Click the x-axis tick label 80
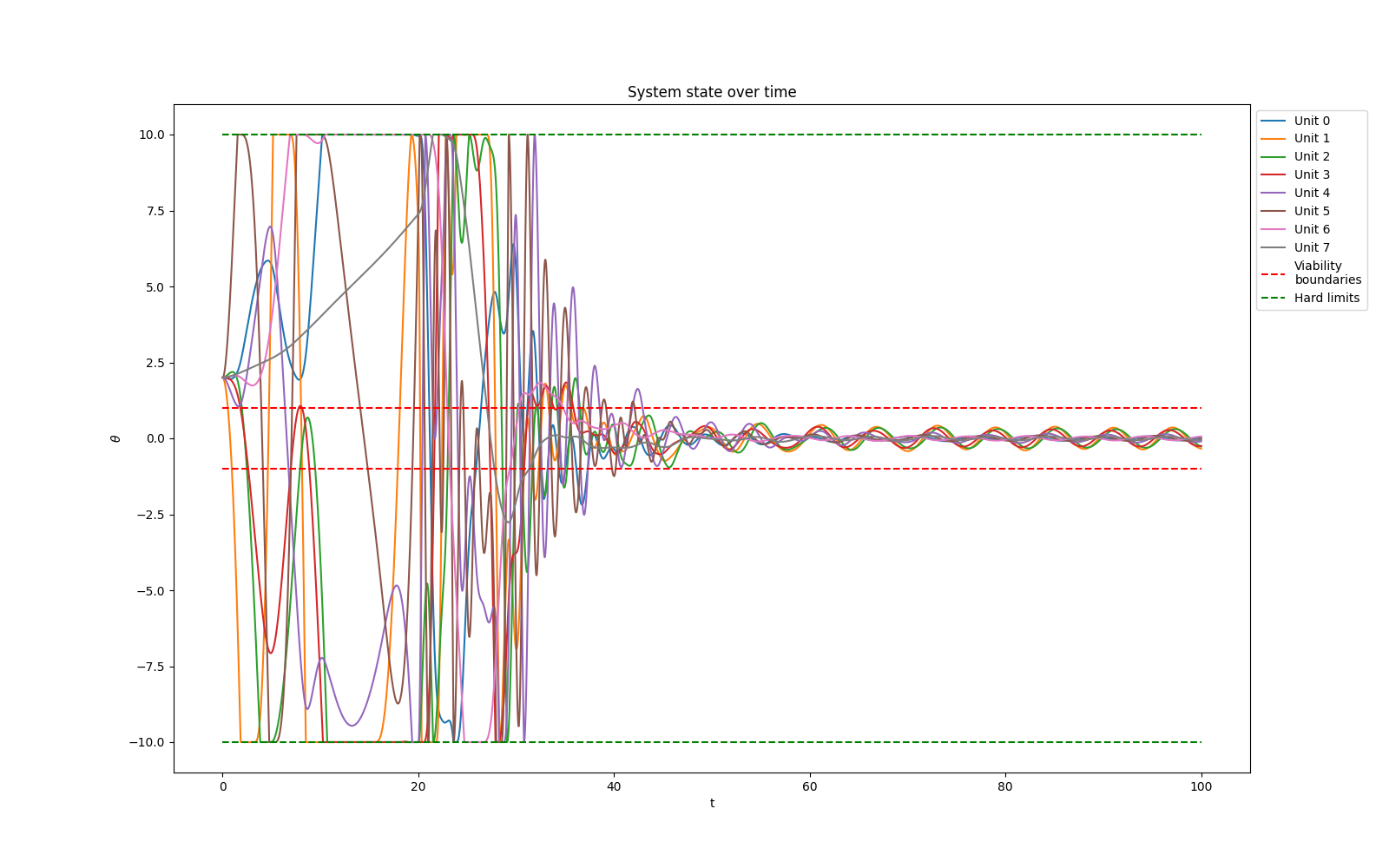 1005,786
